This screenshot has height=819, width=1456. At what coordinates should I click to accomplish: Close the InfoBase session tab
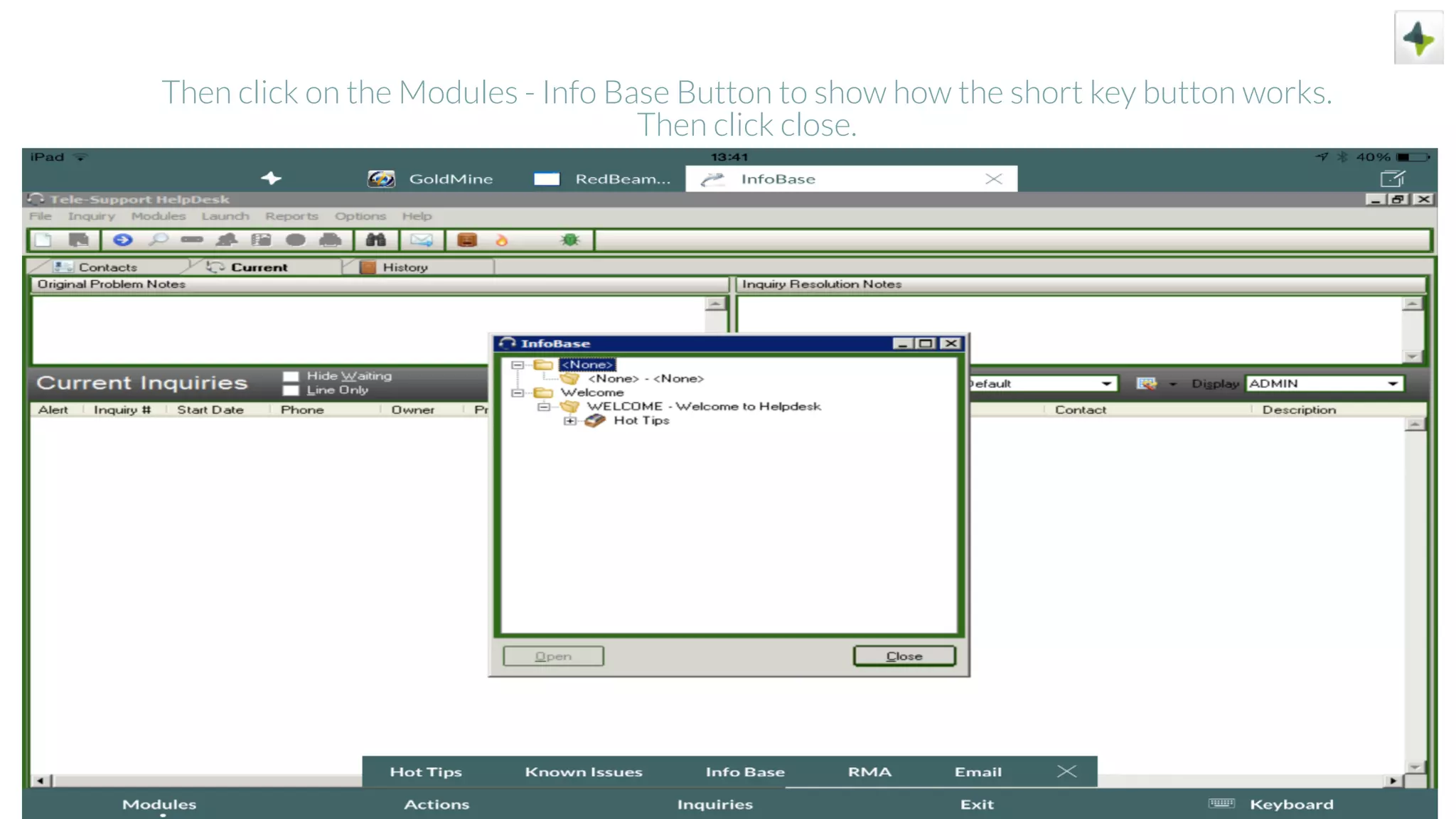coord(994,179)
